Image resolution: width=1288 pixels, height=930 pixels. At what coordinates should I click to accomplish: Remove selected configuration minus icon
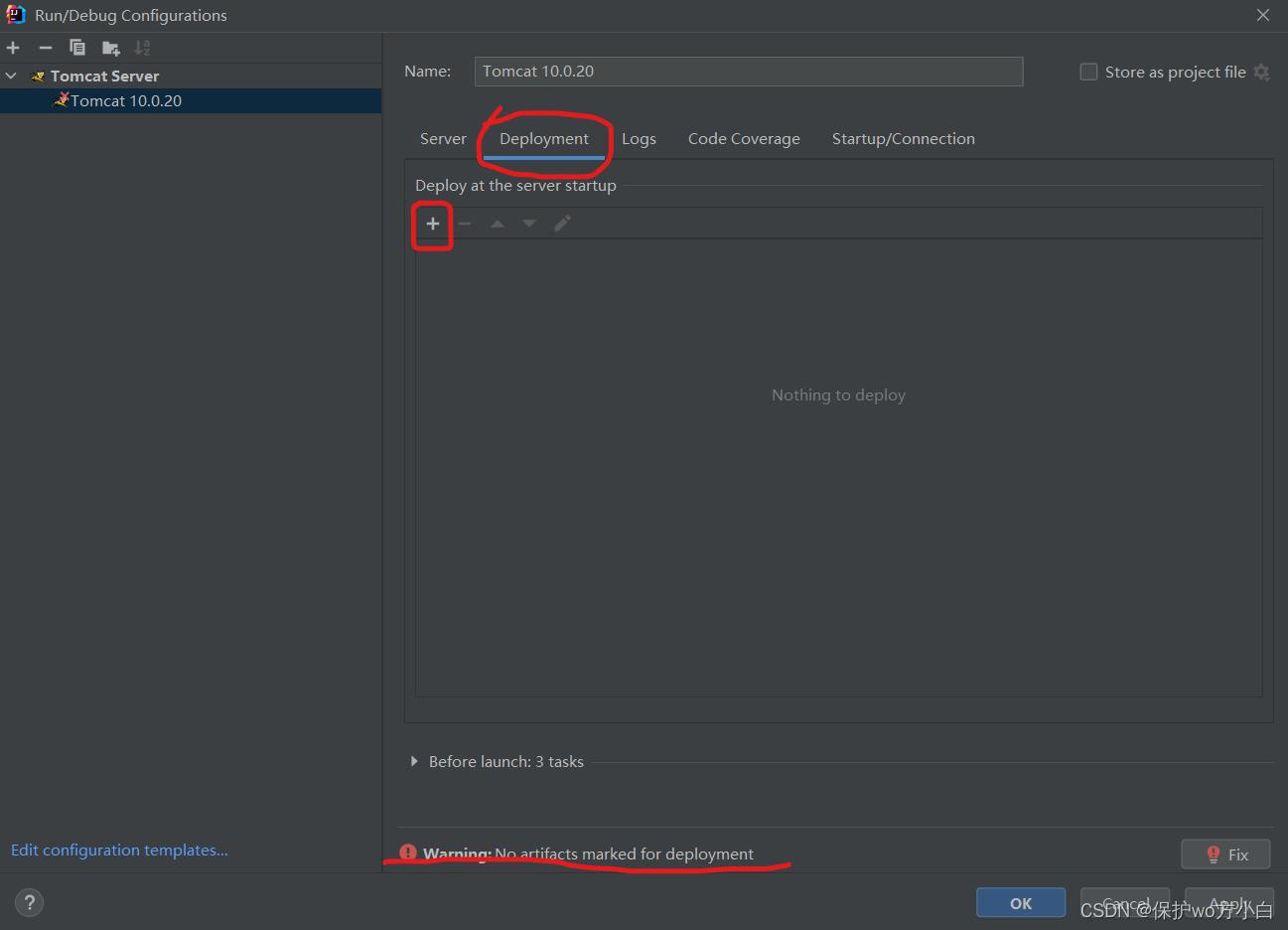coord(46,48)
